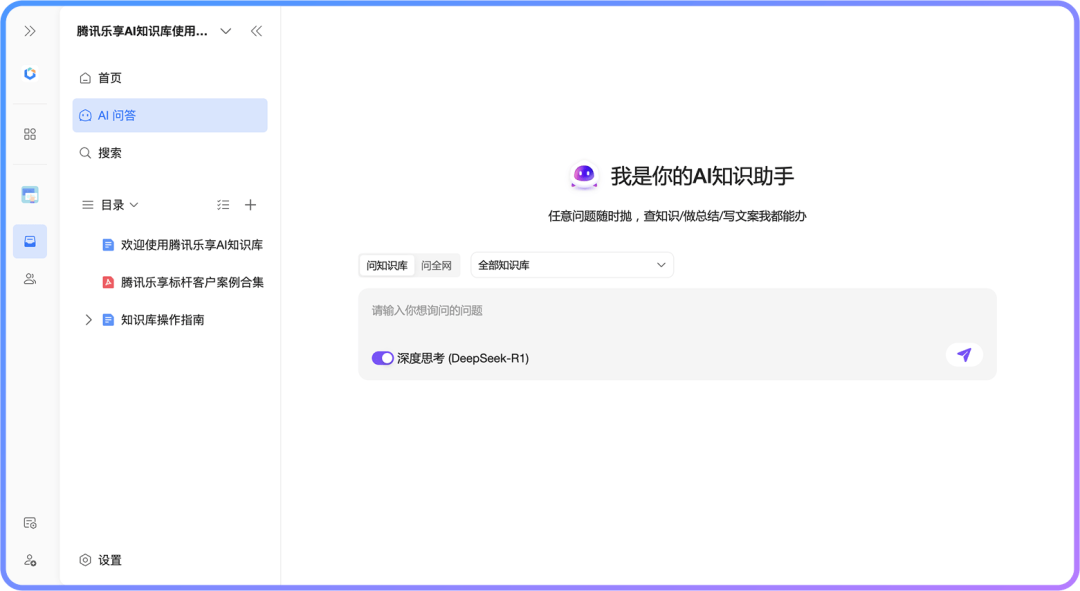Expand the 目录 chevron menu
The image size is (1080, 591).
point(134,205)
